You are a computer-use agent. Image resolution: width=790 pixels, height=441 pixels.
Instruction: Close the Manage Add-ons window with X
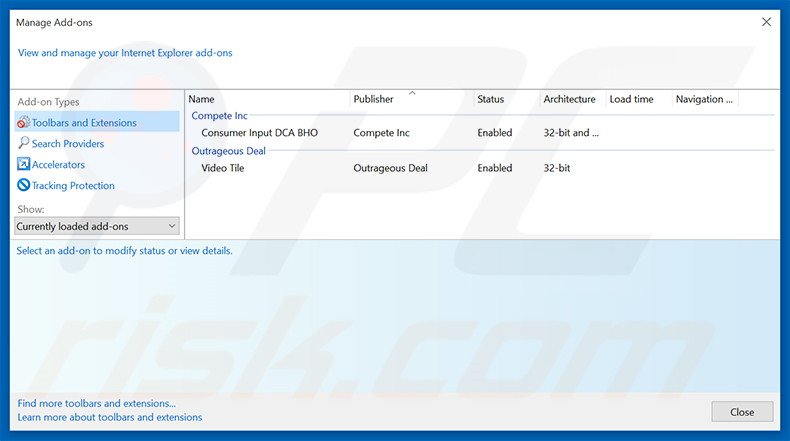(767, 21)
